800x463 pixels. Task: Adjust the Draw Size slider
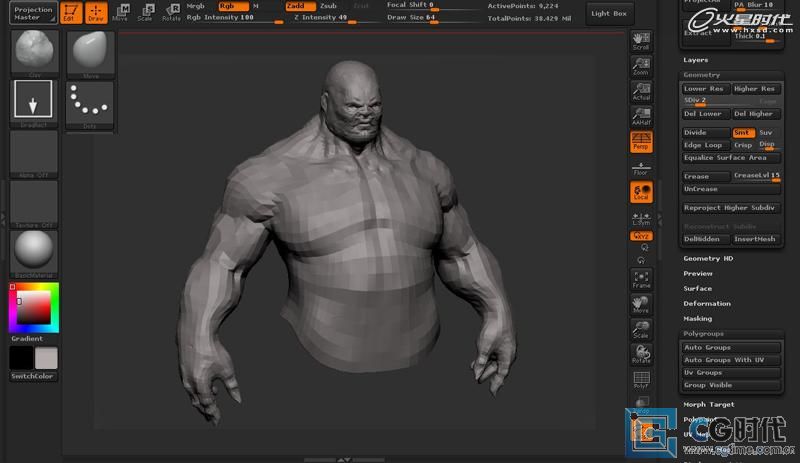pyautogui.click(x=432, y=18)
